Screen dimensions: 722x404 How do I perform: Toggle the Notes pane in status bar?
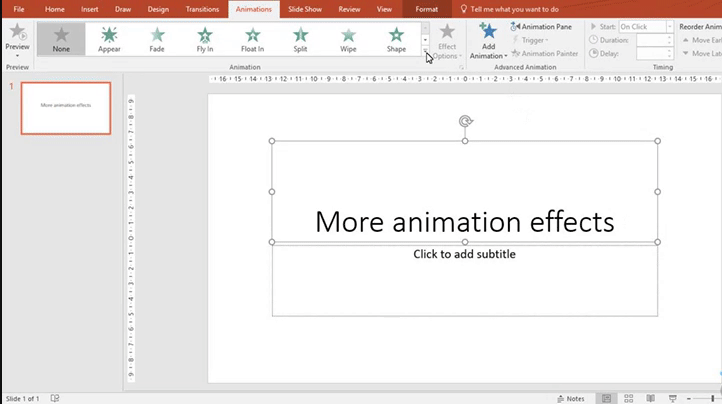coord(570,398)
